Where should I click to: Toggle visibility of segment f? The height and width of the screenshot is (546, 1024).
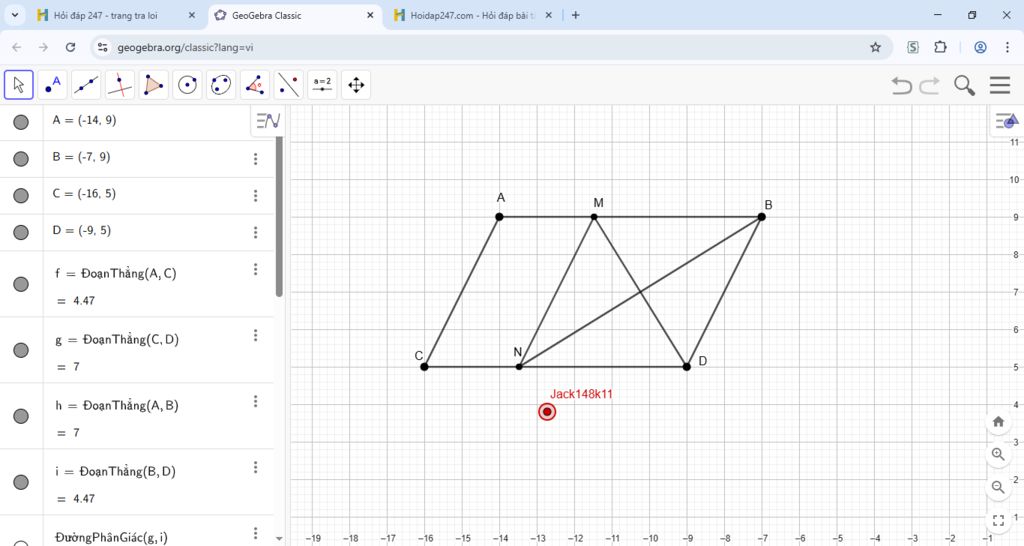pos(21,284)
